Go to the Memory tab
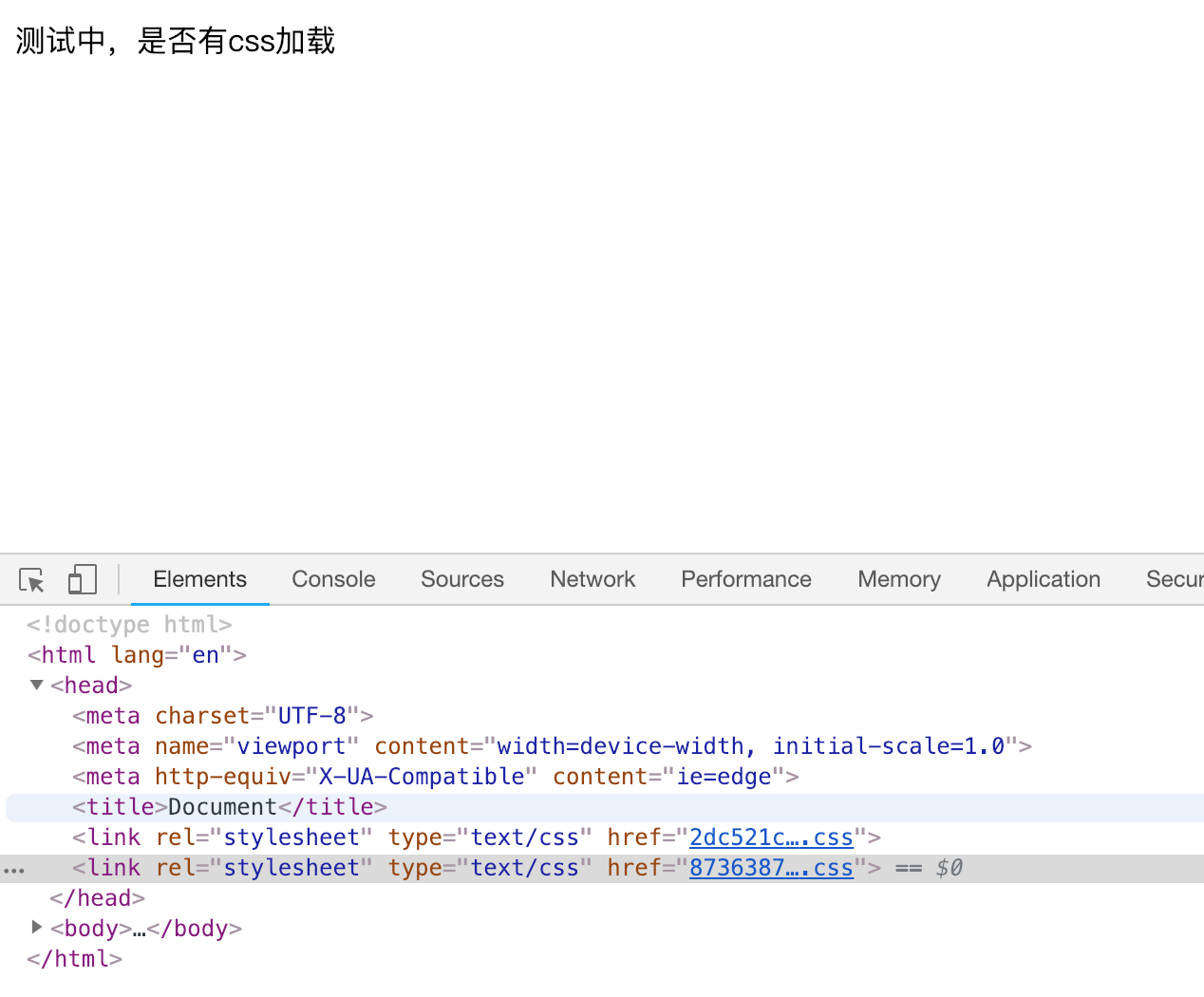 click(899, 579)
